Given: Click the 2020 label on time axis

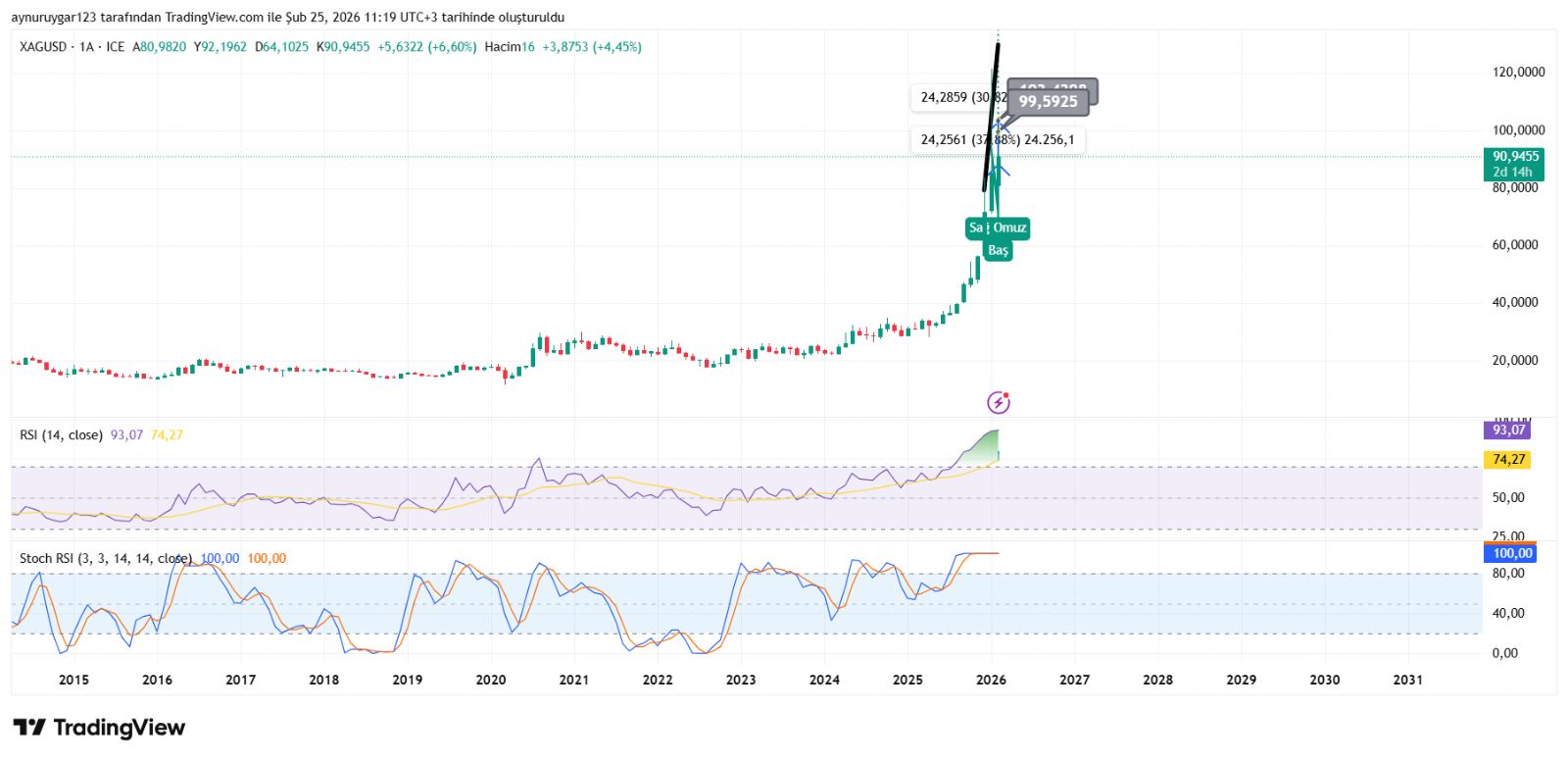Looking at the screenshot, I should coord(490,680).
